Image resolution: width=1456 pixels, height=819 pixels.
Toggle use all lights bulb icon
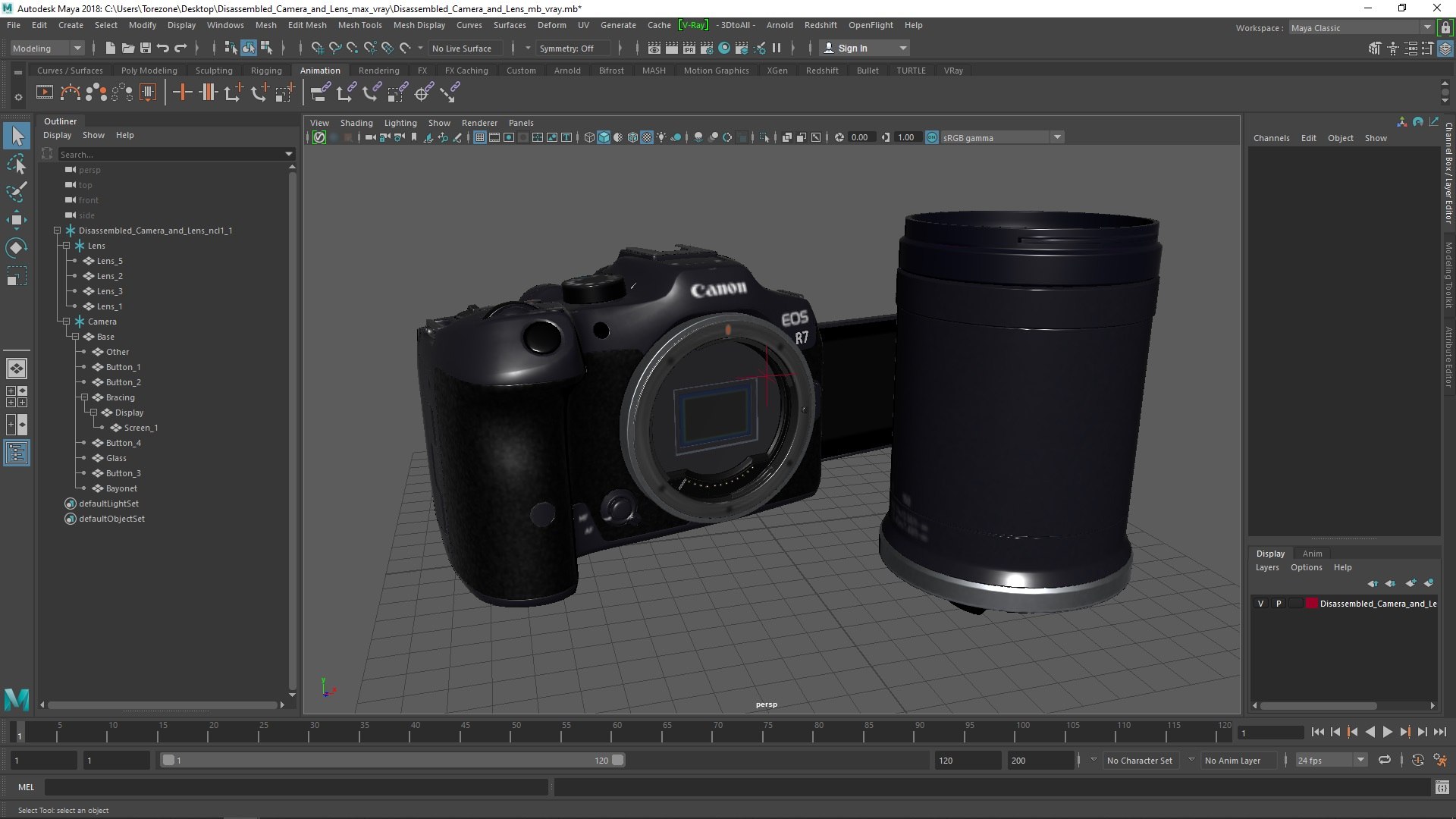pyautogui.click(x=661, y=137)
